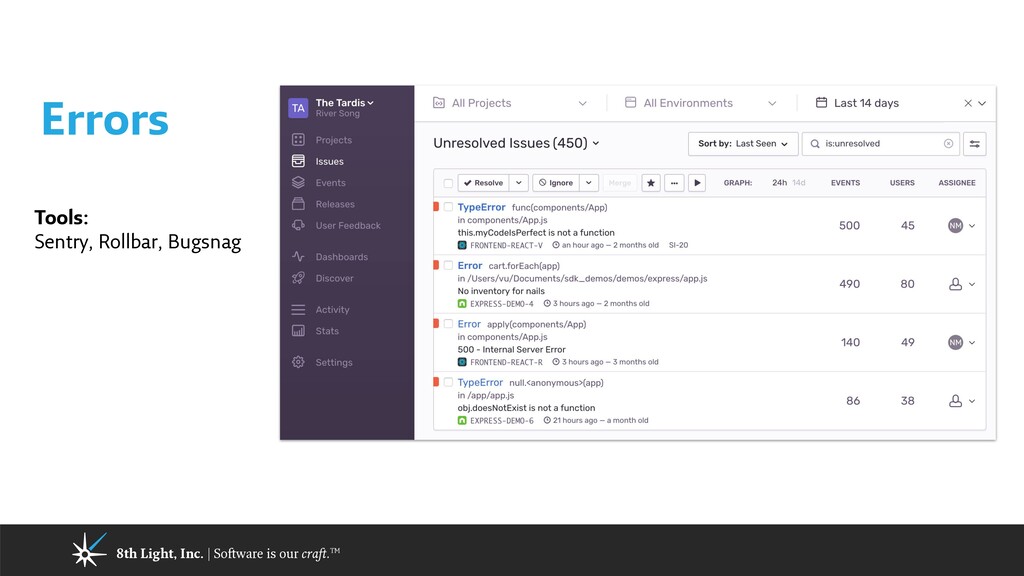
Task: Open the Projects sidebar icon
Action: (x=298, y=140)
